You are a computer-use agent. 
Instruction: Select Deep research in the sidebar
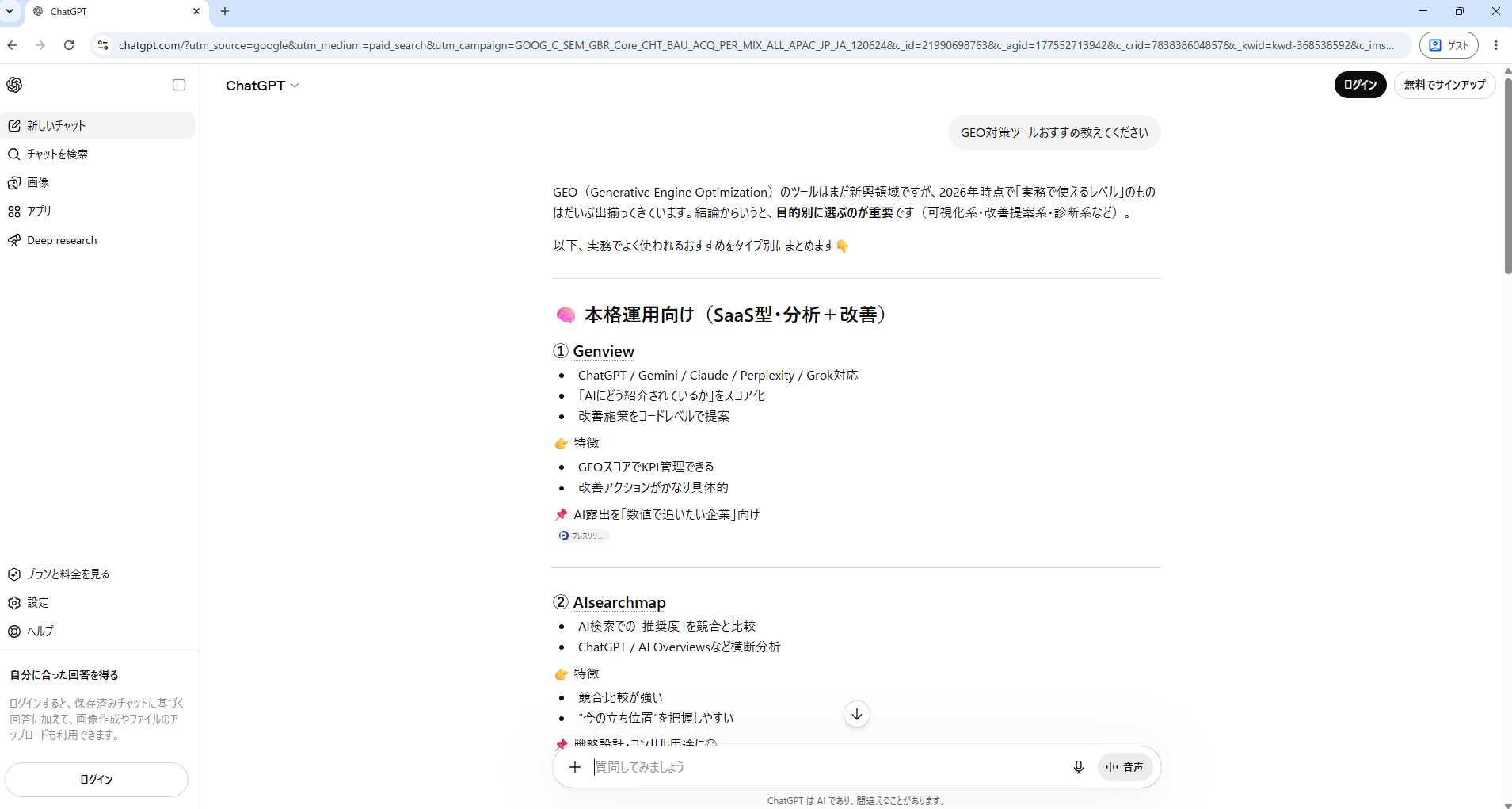pyautogui.click(x=97, y=240)
